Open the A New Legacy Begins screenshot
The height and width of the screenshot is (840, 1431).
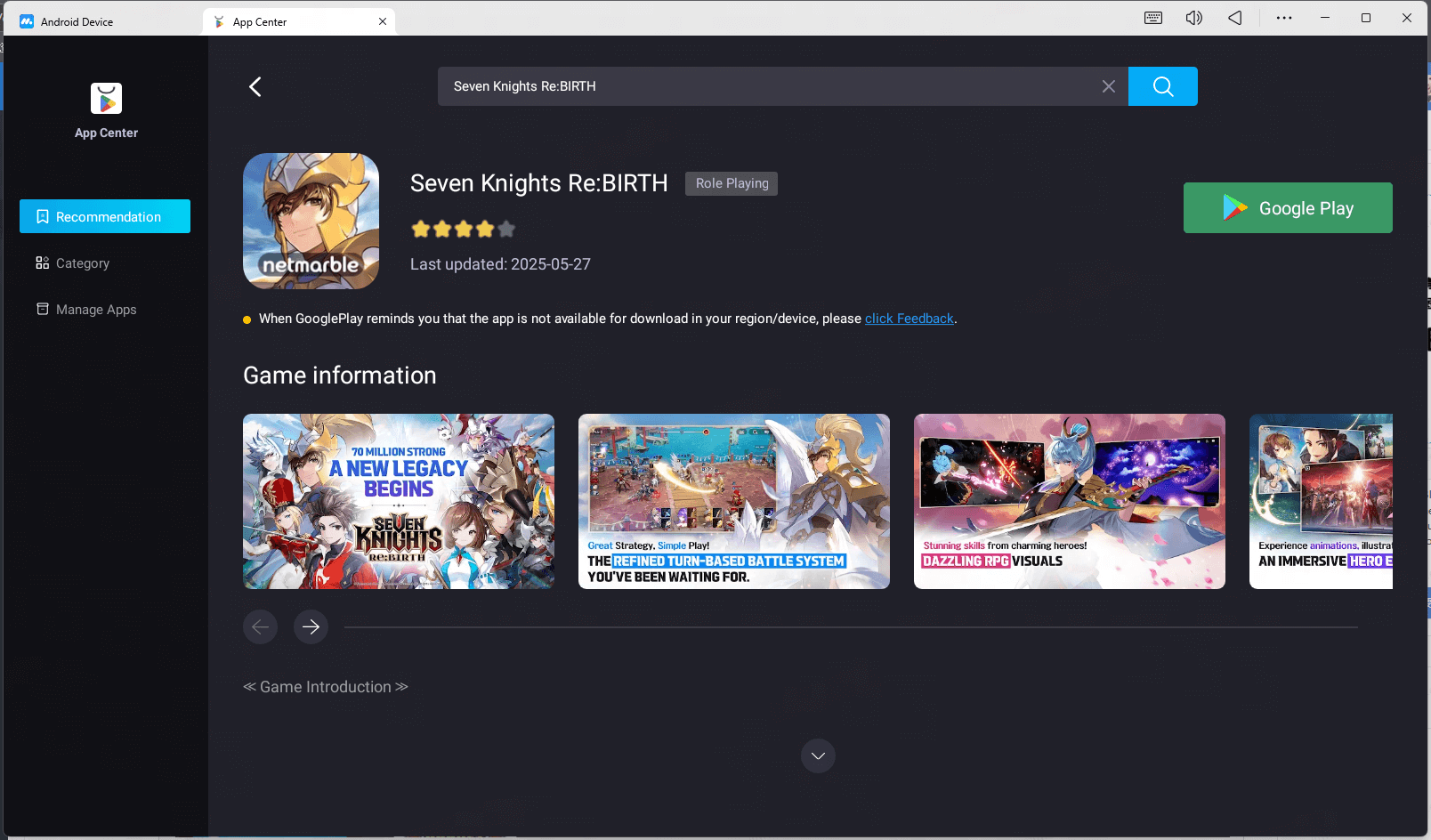399,501
